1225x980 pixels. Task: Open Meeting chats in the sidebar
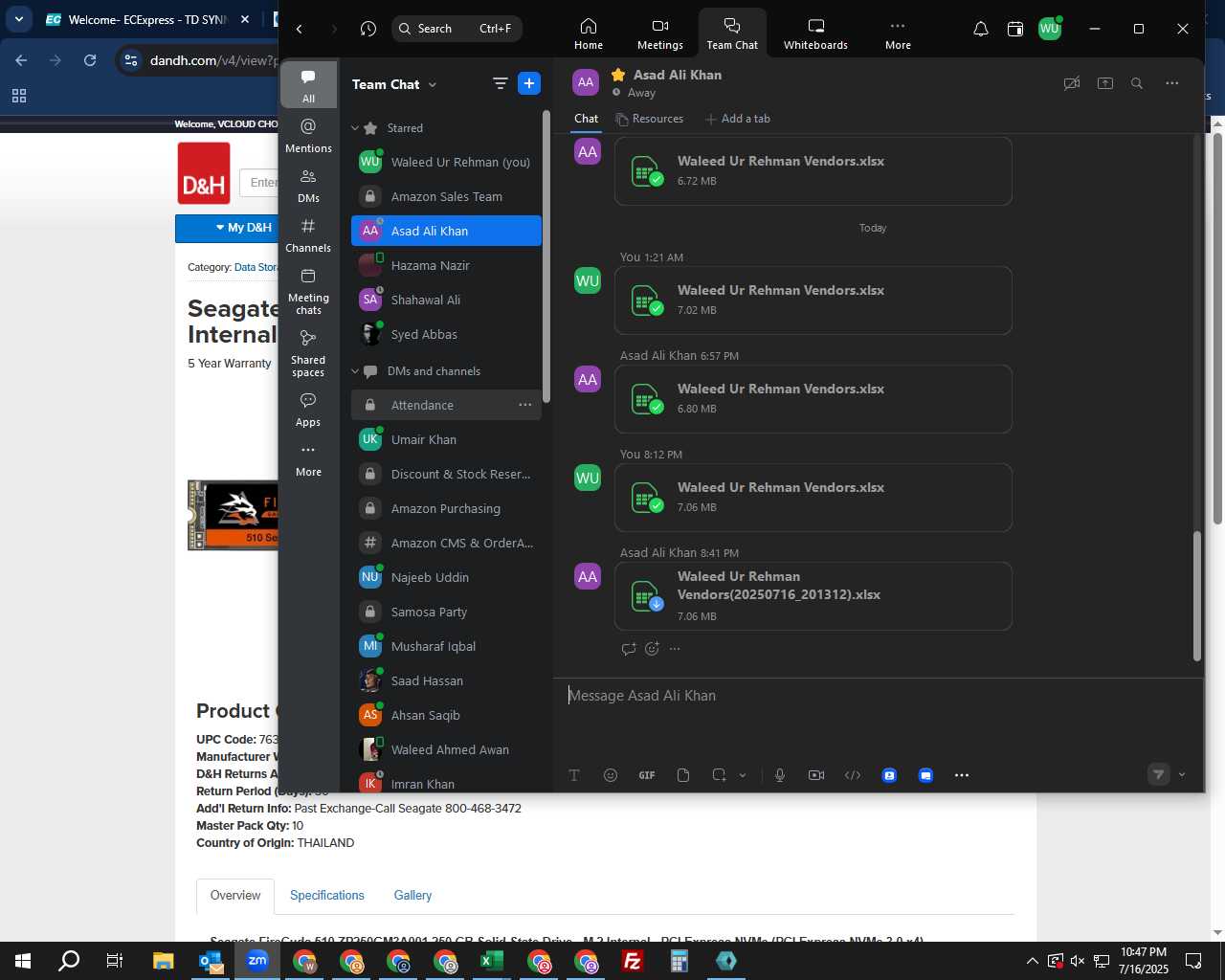(308, 292)
